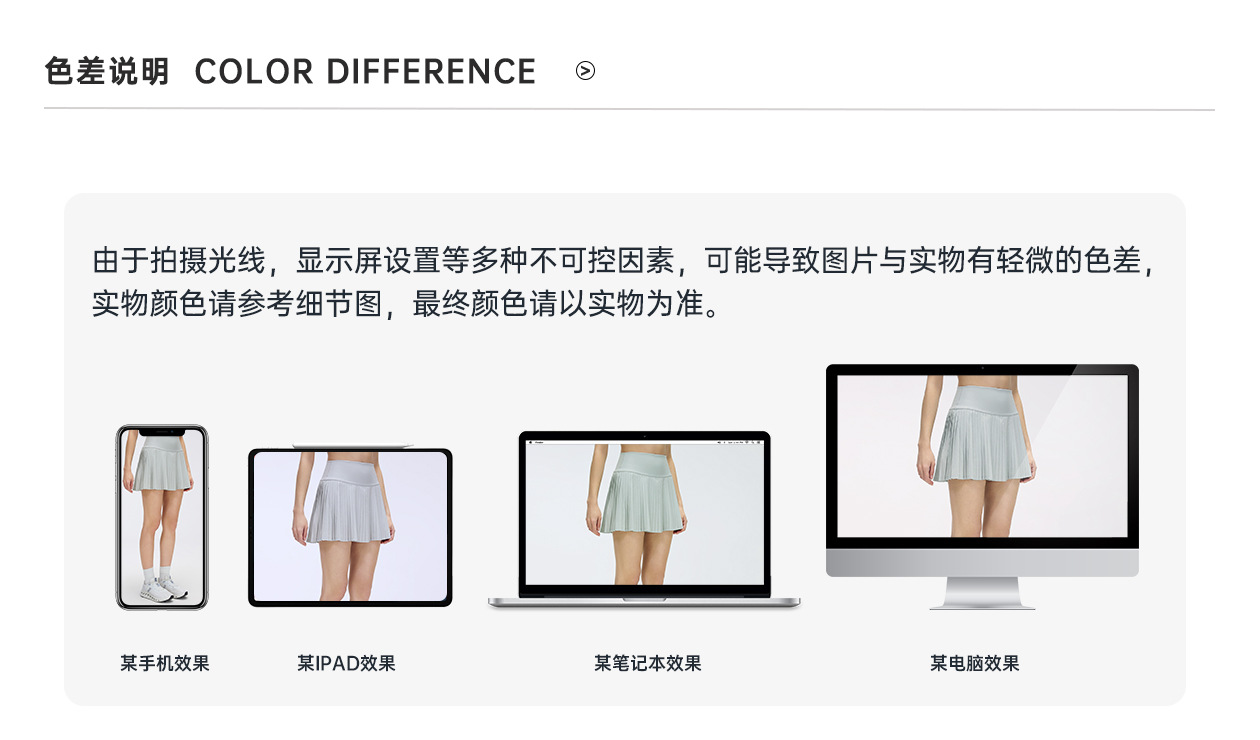The height and width of the screenshot is (740, 1260).
Task: Click the 某笔记本效果 caption
Action: coord(648,663)
